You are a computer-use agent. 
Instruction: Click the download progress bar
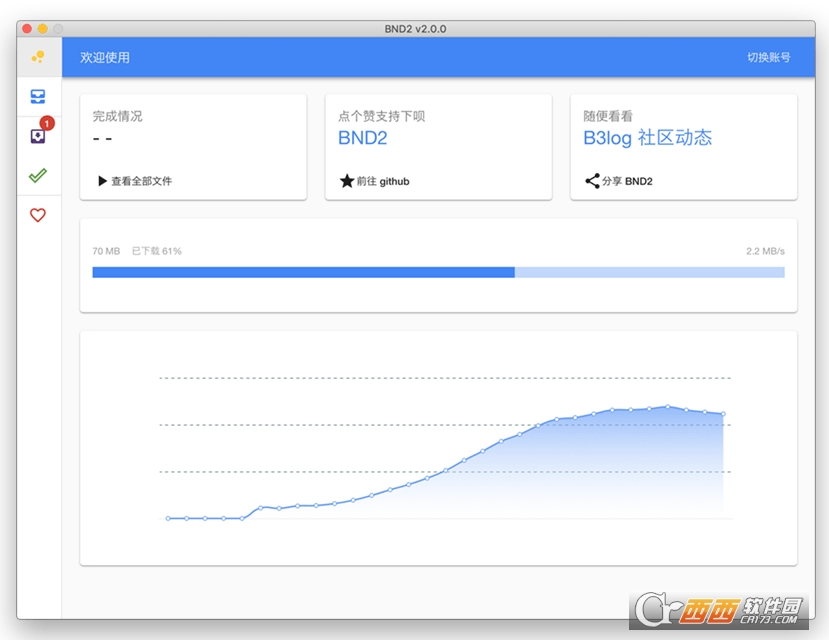pyautogui.click(x=438, y=272)
